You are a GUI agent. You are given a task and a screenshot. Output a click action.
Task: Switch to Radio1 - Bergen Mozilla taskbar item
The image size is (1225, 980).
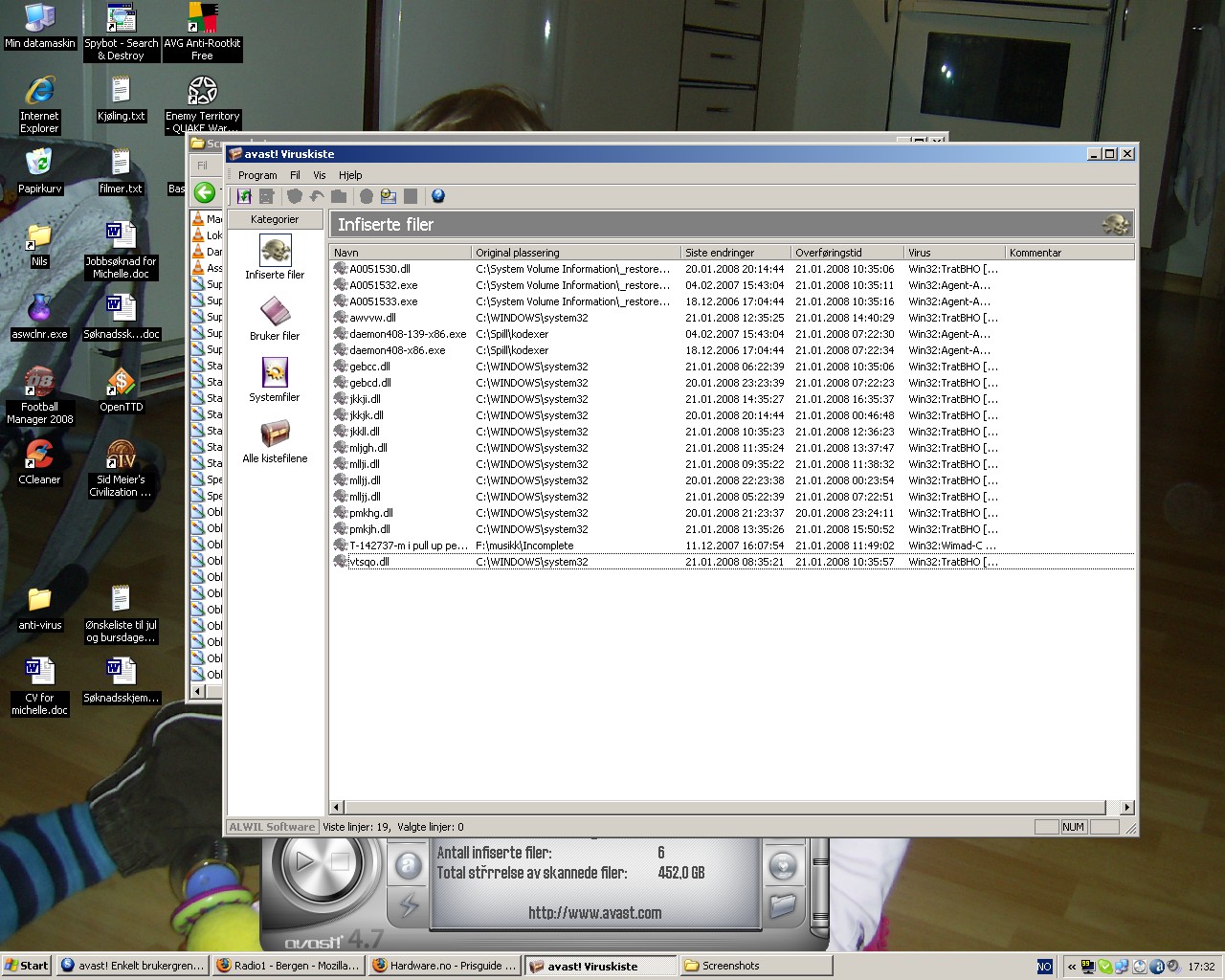[x=288, y=966]
